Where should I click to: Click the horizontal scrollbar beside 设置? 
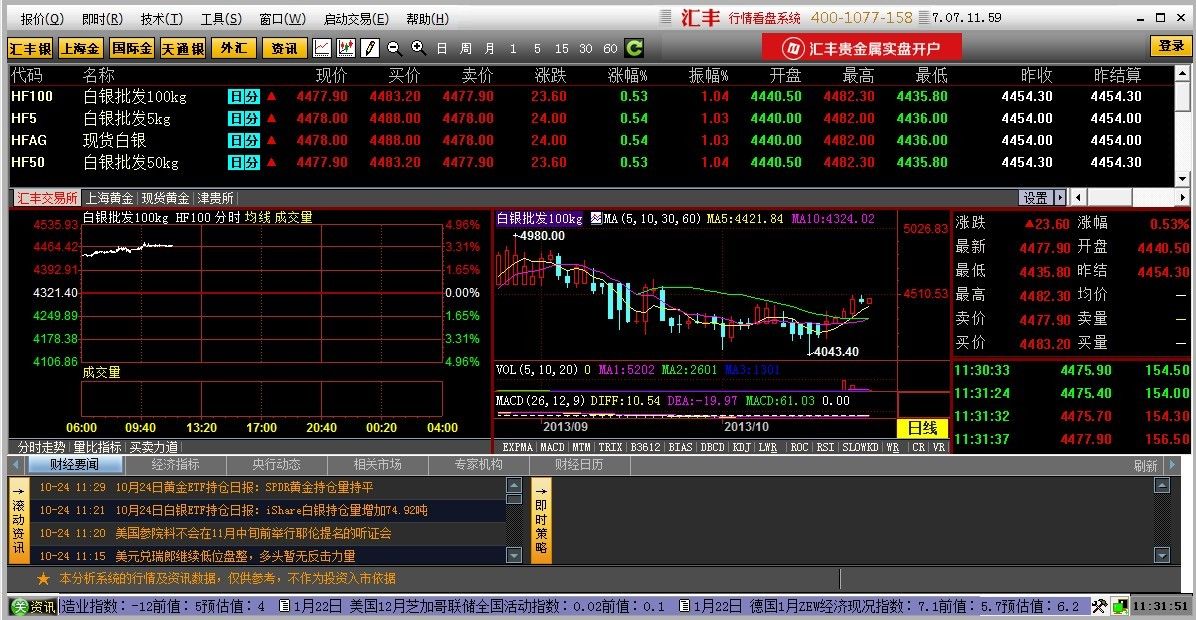pos(1130,198)
